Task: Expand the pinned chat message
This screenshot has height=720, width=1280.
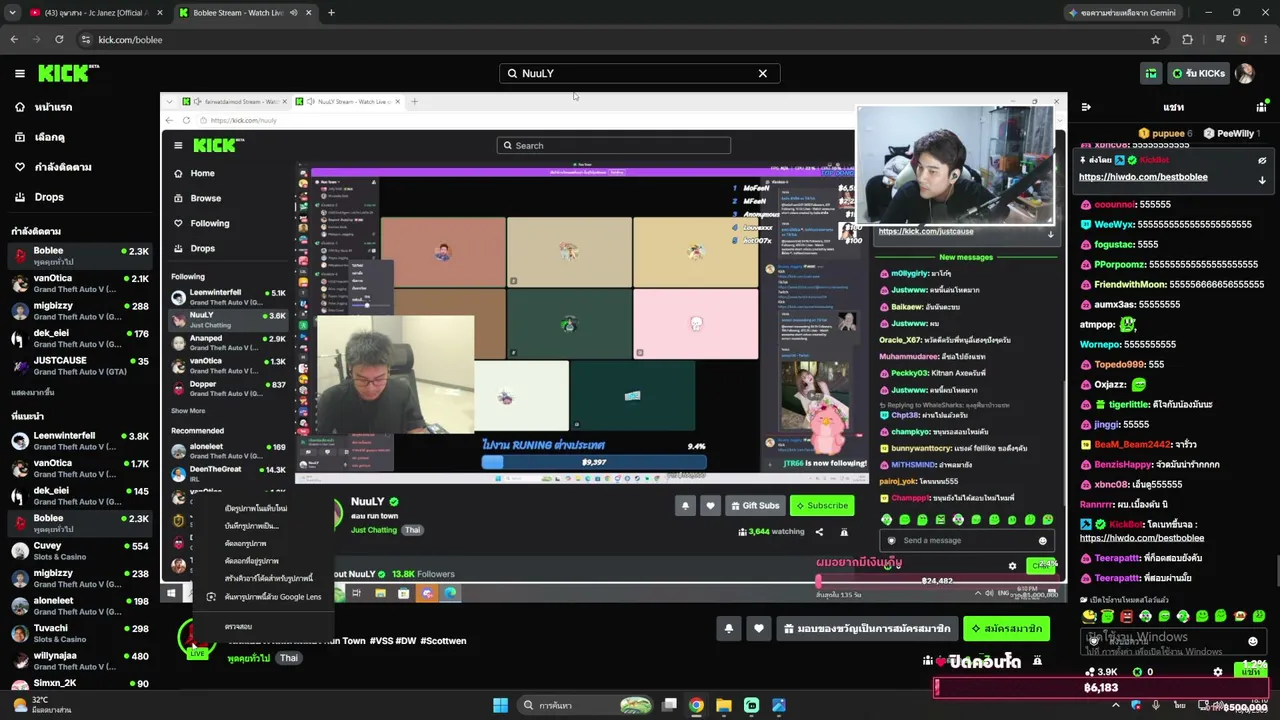Action: [x=1262, y=180]
